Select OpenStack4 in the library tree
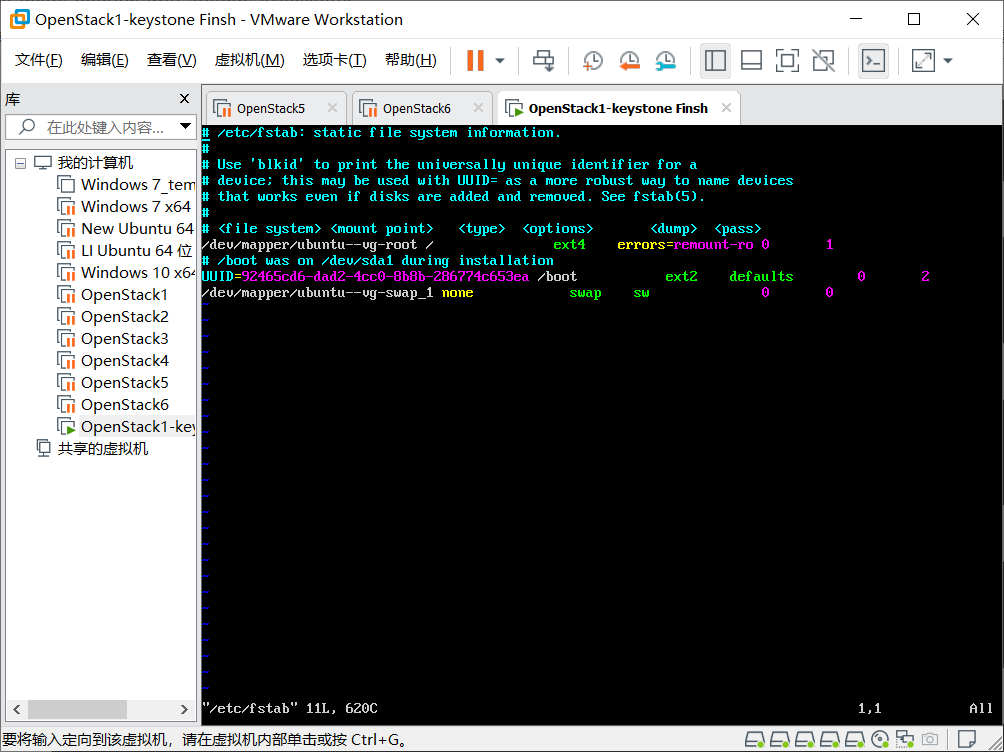The height and width of the screenshot is (752, 1004). (x=124, y=361)
